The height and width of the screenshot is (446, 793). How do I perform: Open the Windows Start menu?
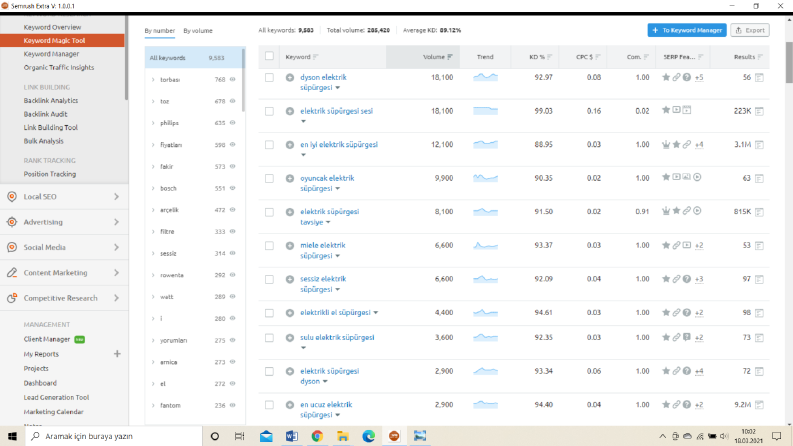(13, 436)
